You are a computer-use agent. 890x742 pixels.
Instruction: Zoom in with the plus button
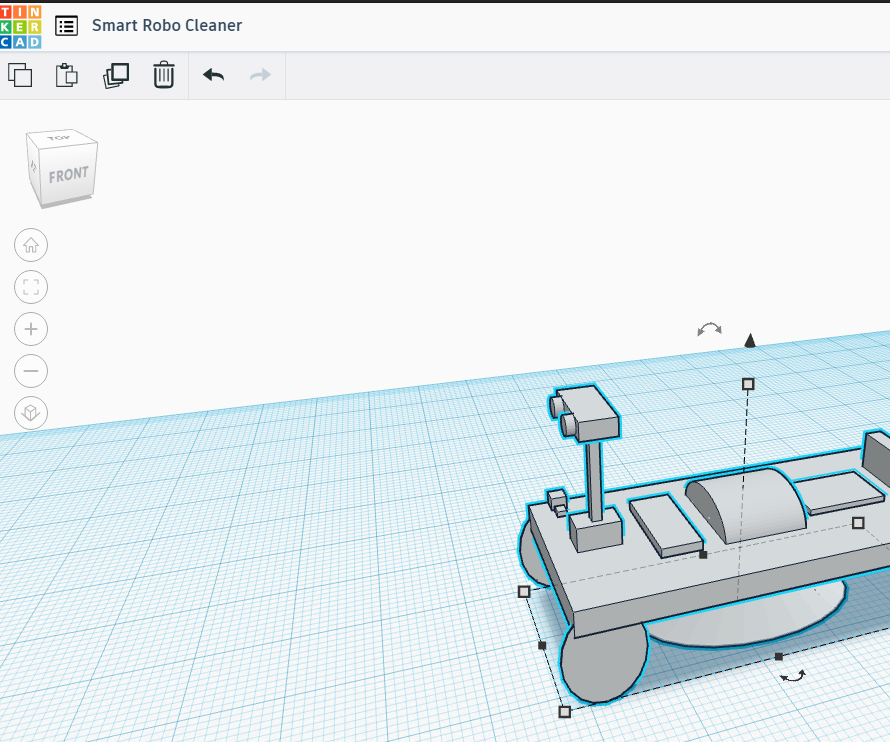click(31, 329)
